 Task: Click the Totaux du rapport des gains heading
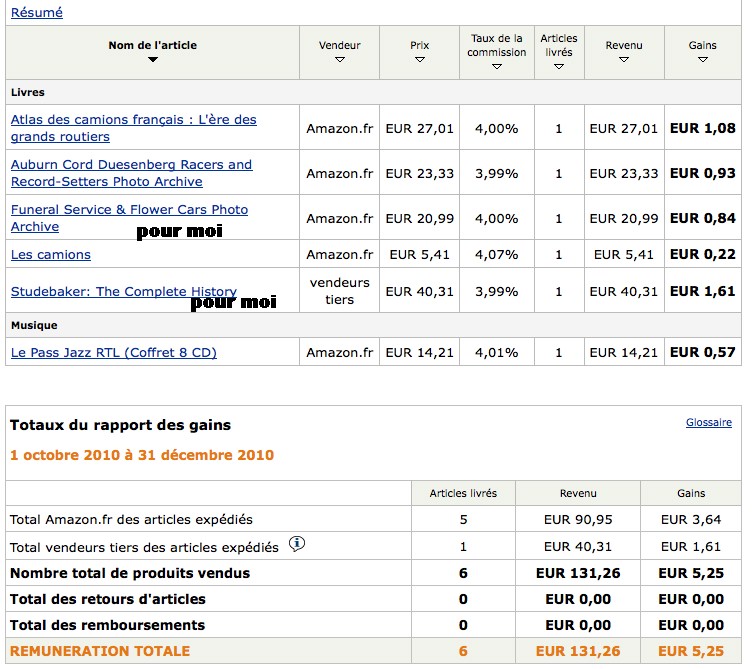pyautogui.click(x=120, y=425)
